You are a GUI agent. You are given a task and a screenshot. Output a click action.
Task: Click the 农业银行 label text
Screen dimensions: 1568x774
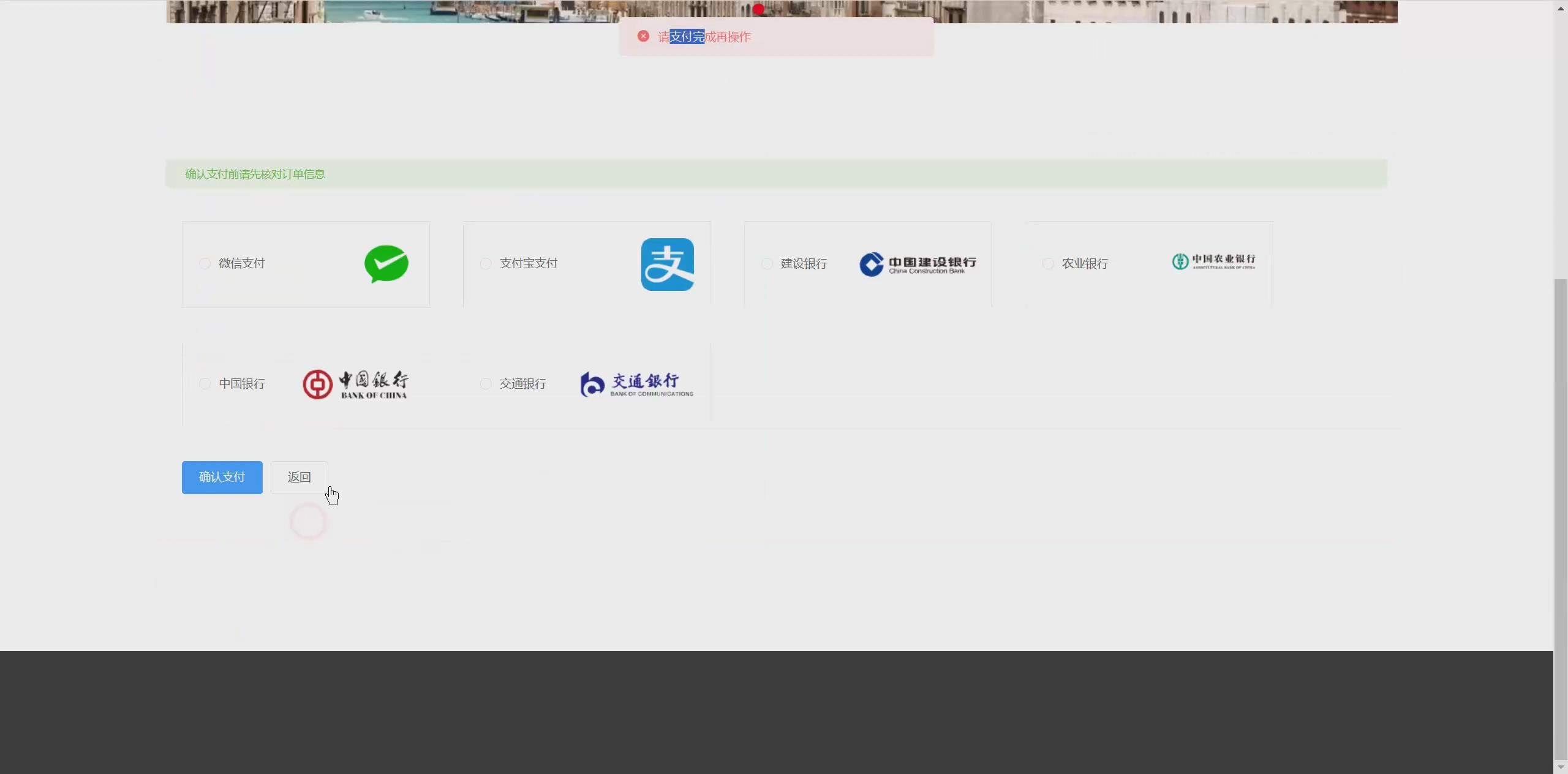click(x=1085, y=264)
